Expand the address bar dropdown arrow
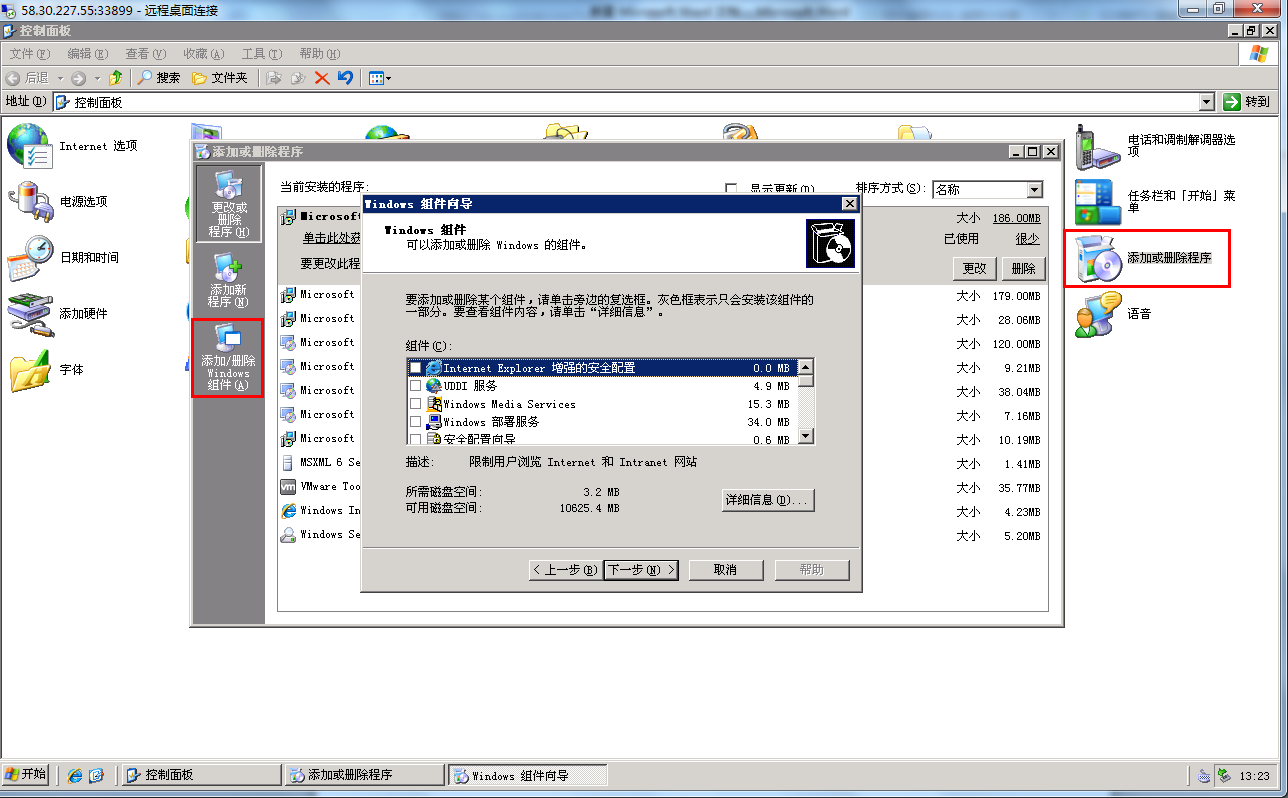The image size is (1288, 798). pyautogui.click(x=1206, y=102)
